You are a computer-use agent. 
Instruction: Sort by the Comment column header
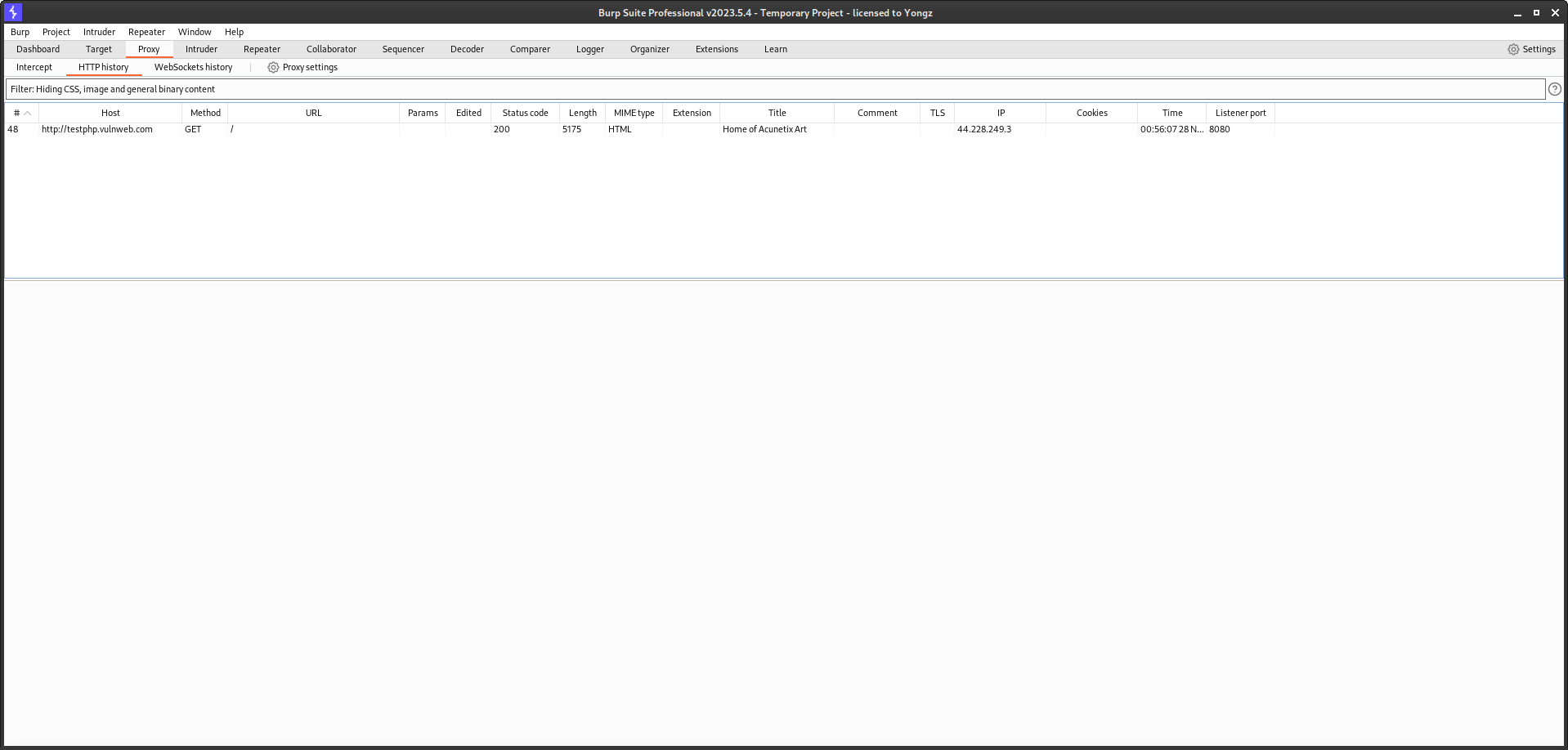click(x=877, y=113)
